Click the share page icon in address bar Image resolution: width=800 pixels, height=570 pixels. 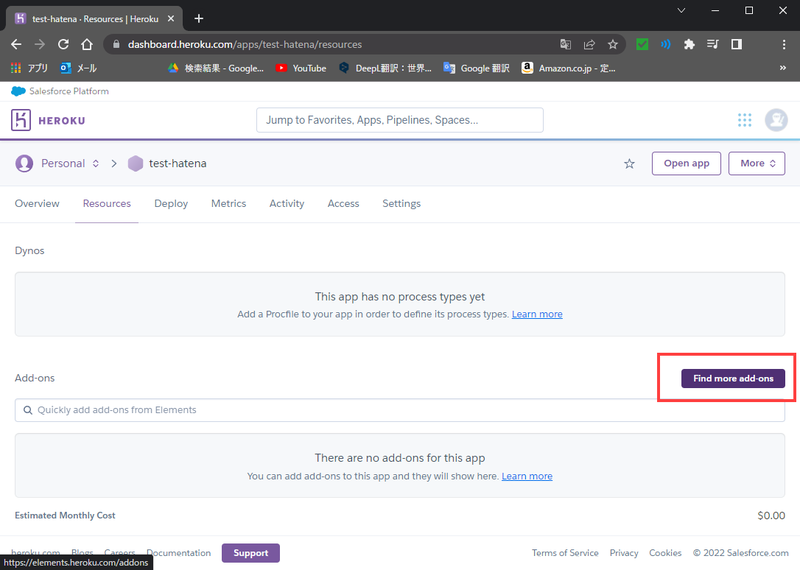tap(589, 44)
